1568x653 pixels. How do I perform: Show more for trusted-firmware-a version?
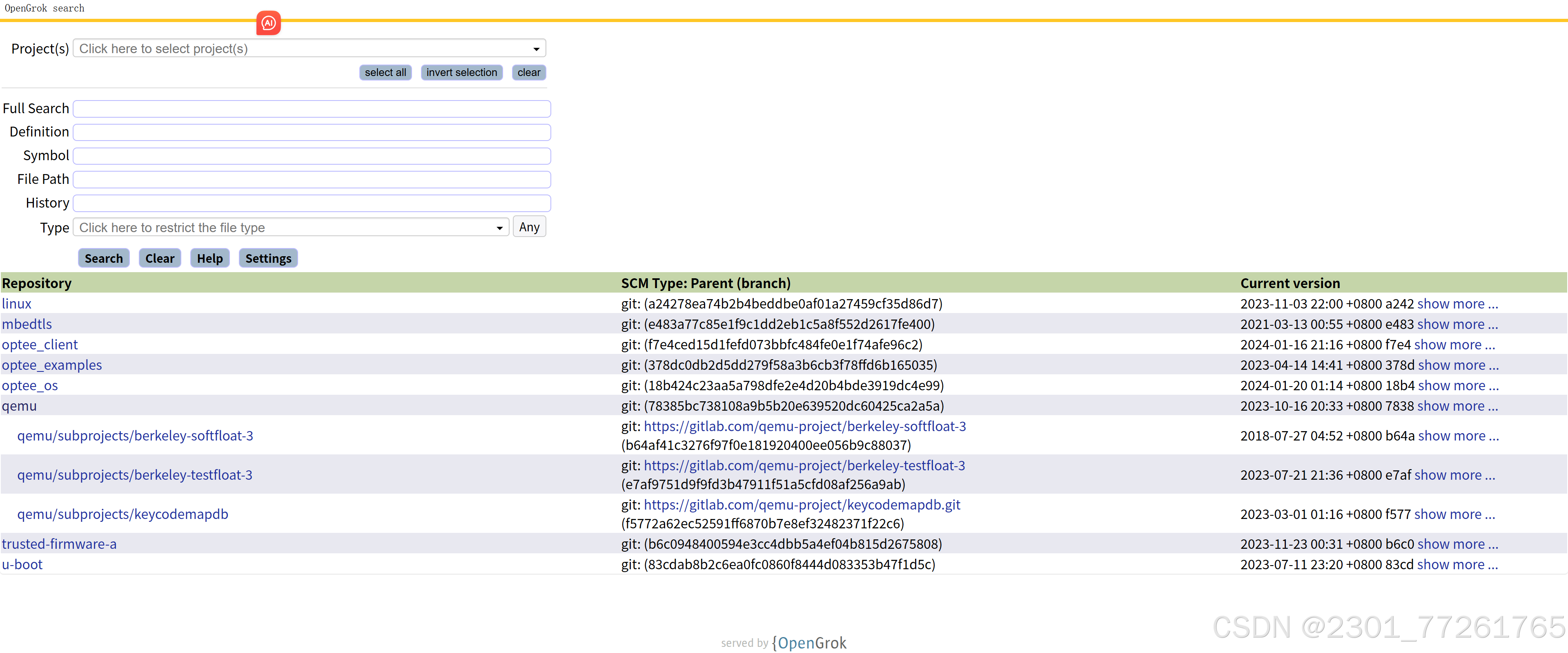[1457, 544]
